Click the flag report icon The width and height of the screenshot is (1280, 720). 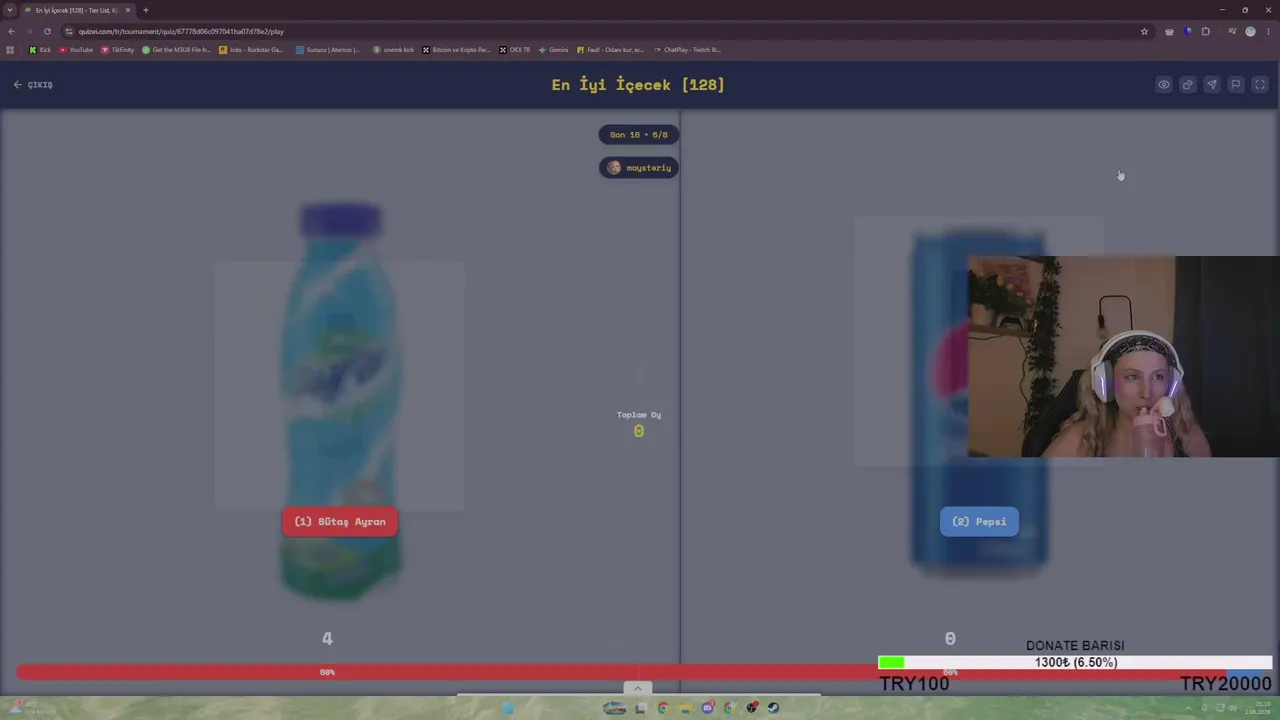[1235, 85]
